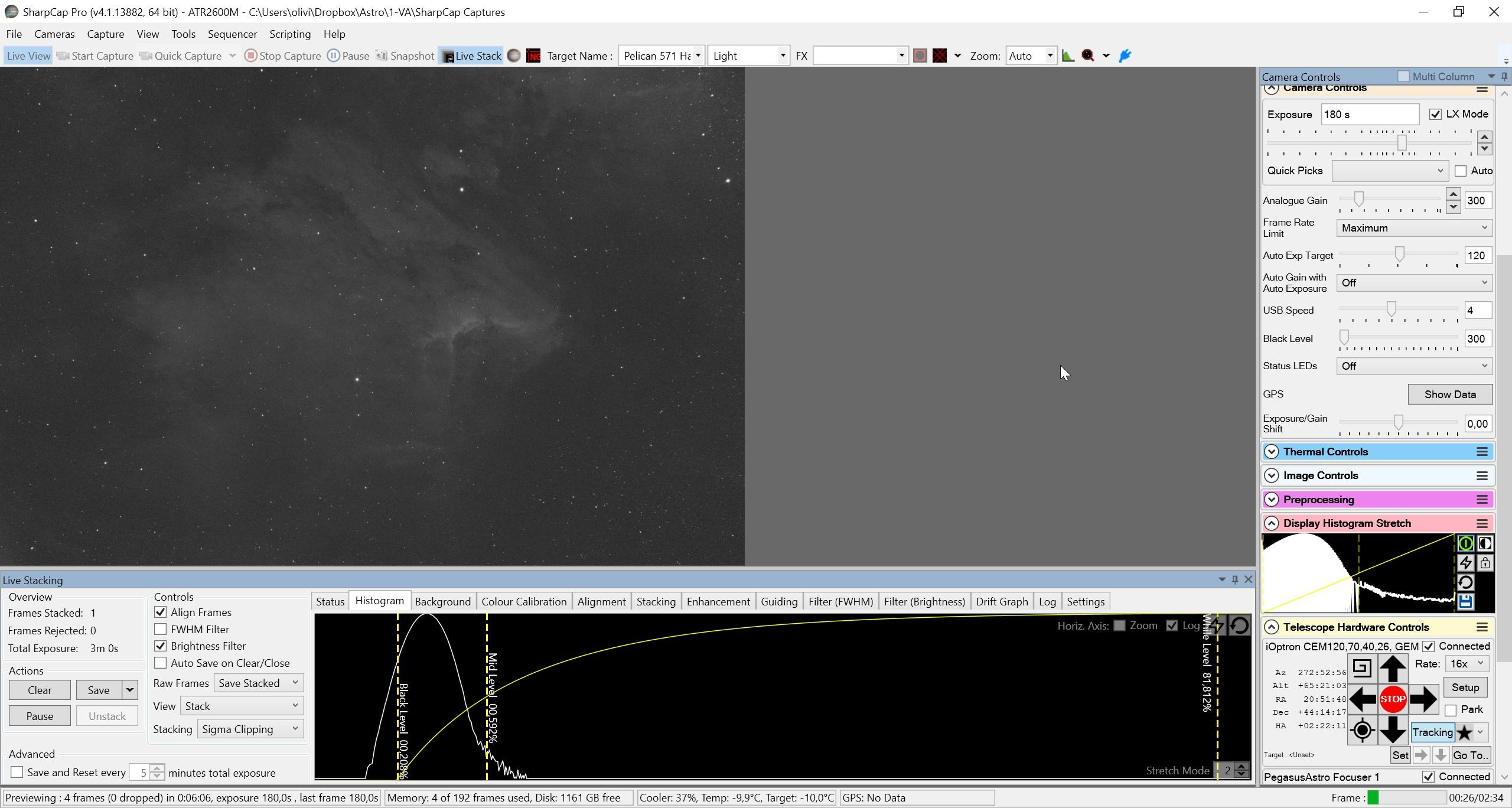This screenshot has width=1512, height=808.
Task: Reset the display histogram stretch
Action: click(1465, 582)
